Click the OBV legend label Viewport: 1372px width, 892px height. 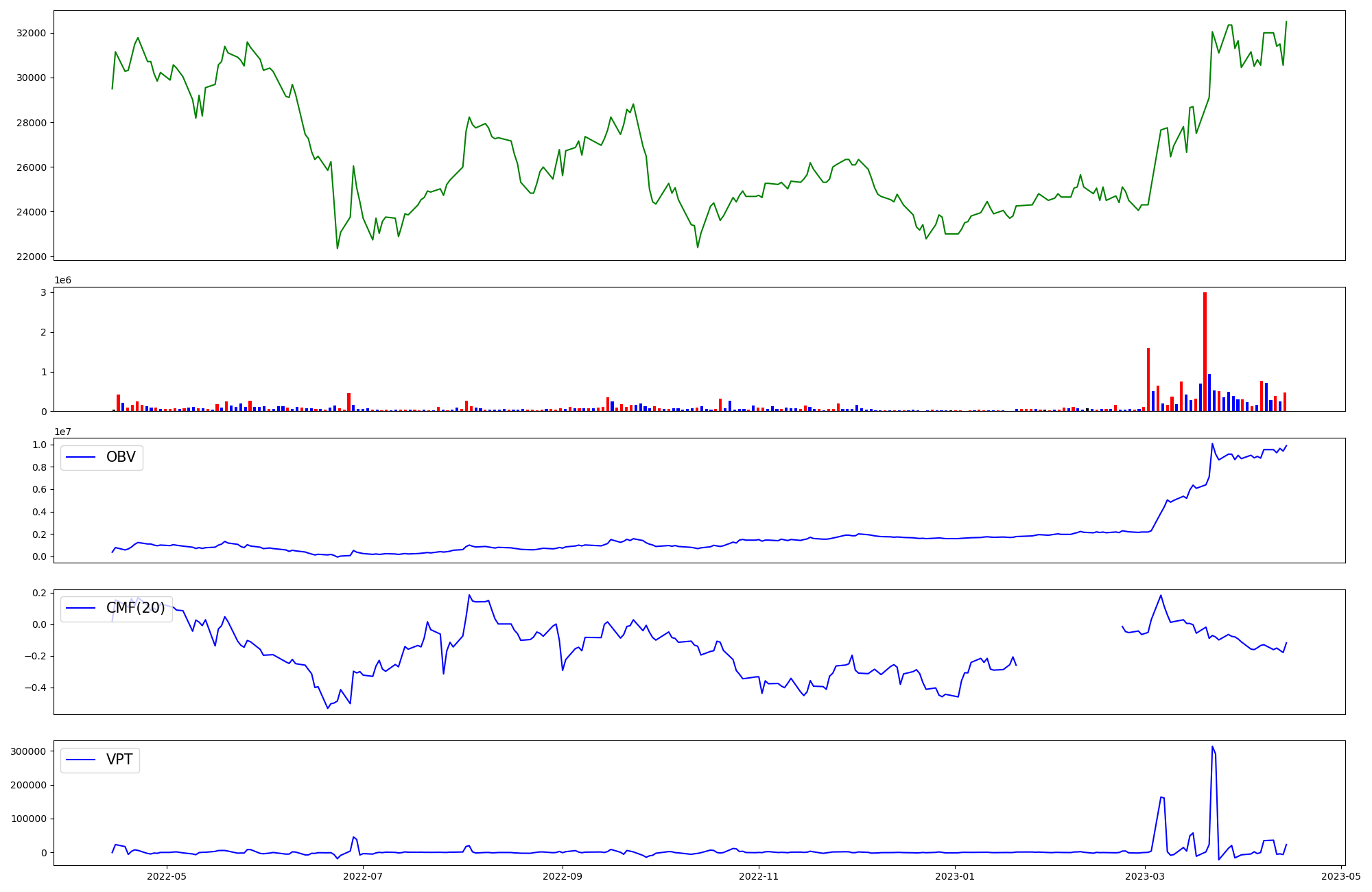point(121,457)
